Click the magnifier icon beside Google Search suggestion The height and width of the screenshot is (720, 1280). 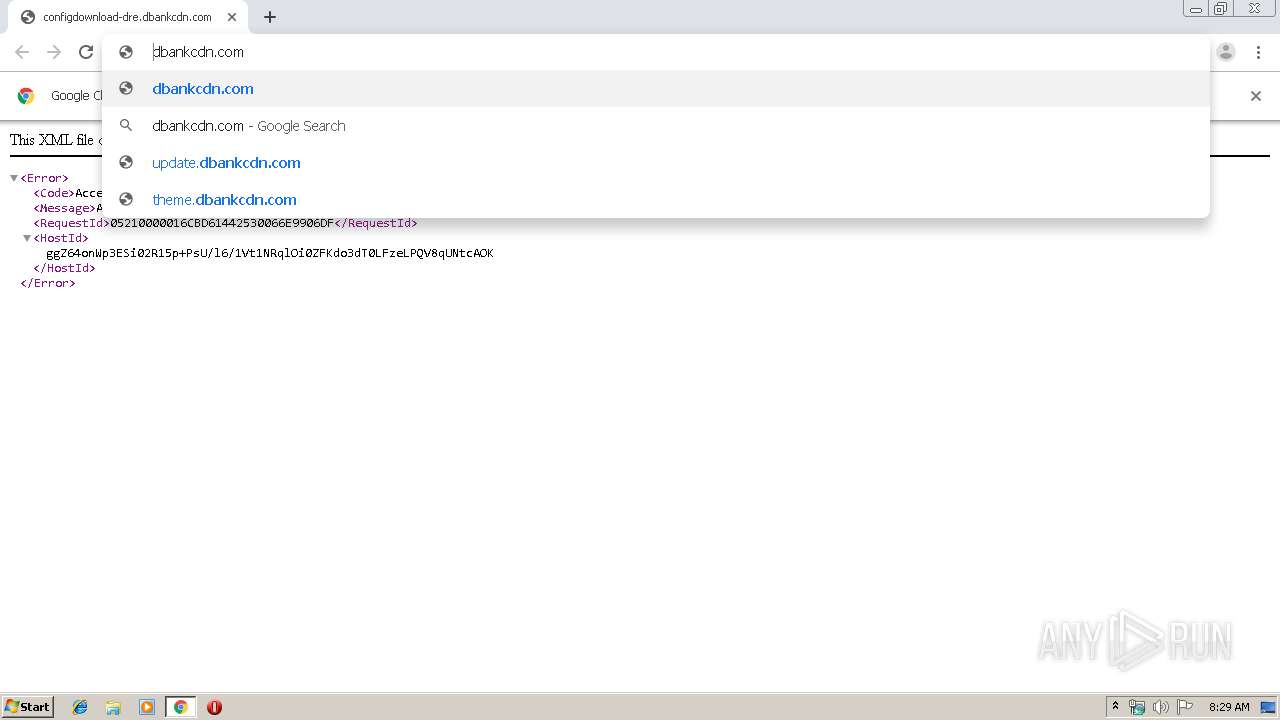[126, 125]
